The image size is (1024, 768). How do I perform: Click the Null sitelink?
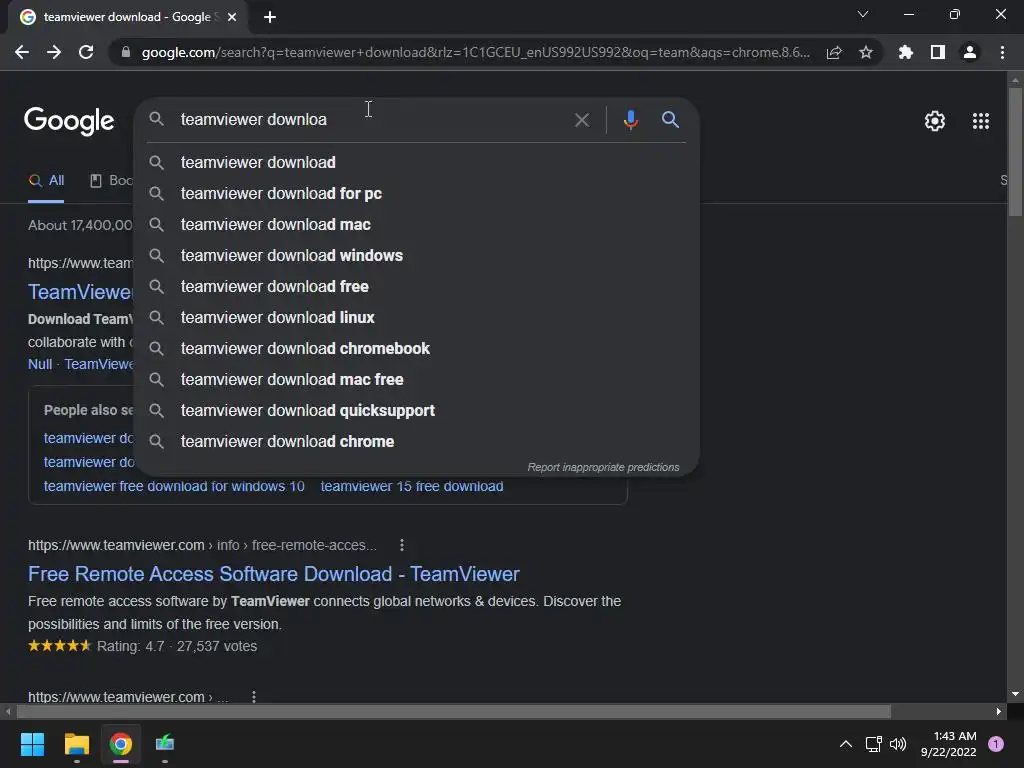[x=40, y=364]
